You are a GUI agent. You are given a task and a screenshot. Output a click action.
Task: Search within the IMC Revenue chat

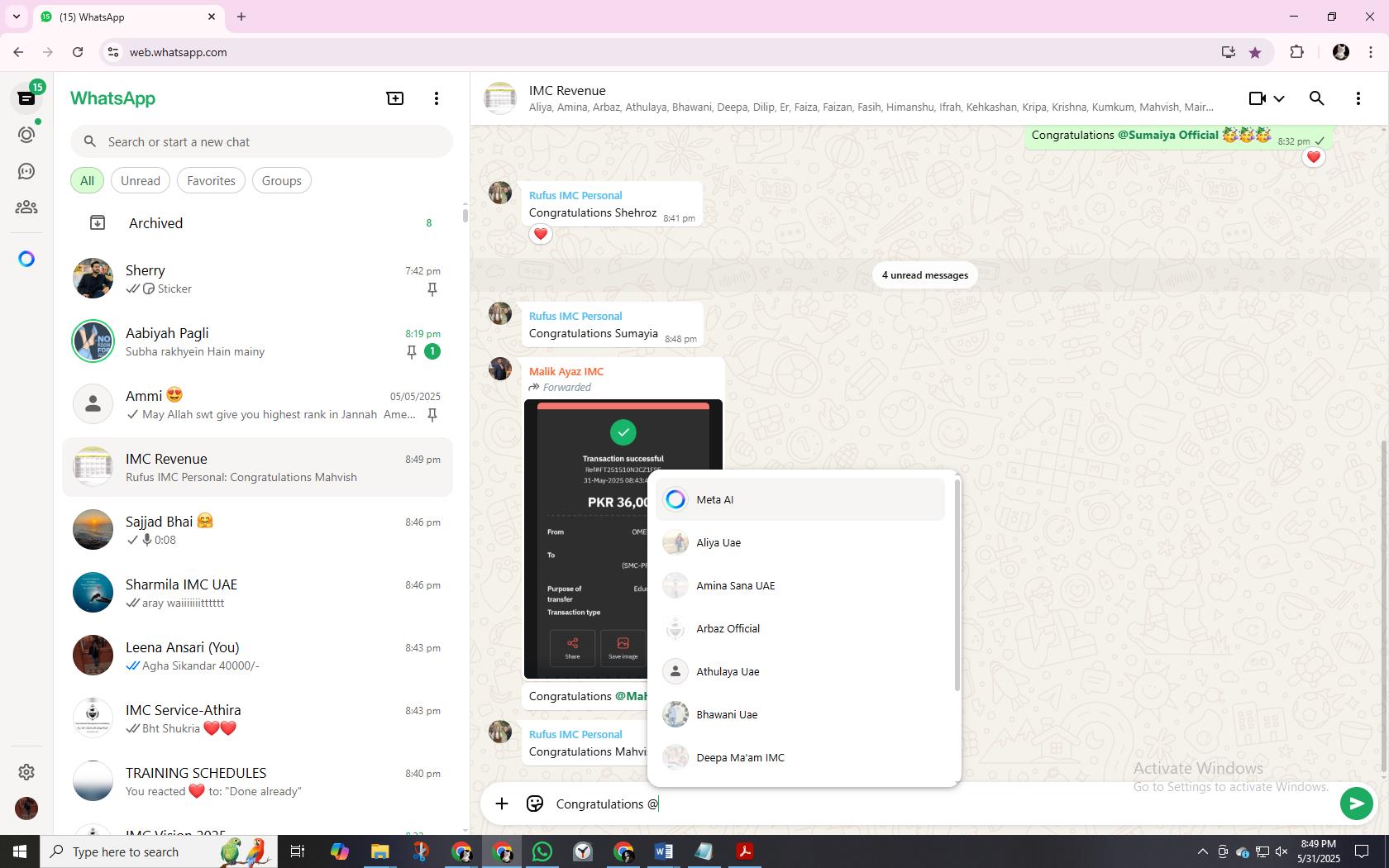tap(1317, 98)
